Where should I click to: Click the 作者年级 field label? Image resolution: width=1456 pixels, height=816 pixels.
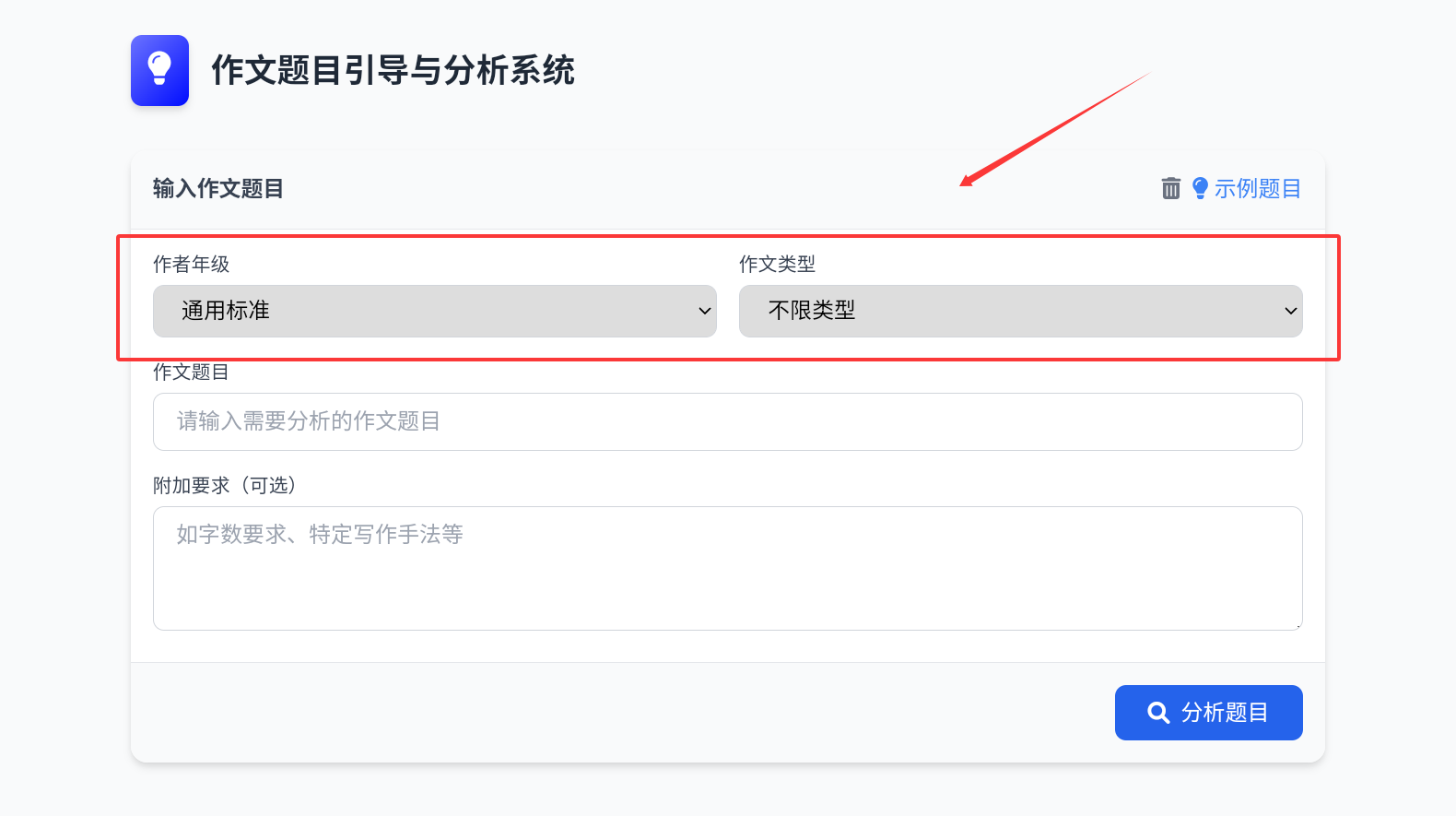tap(191, 264)
